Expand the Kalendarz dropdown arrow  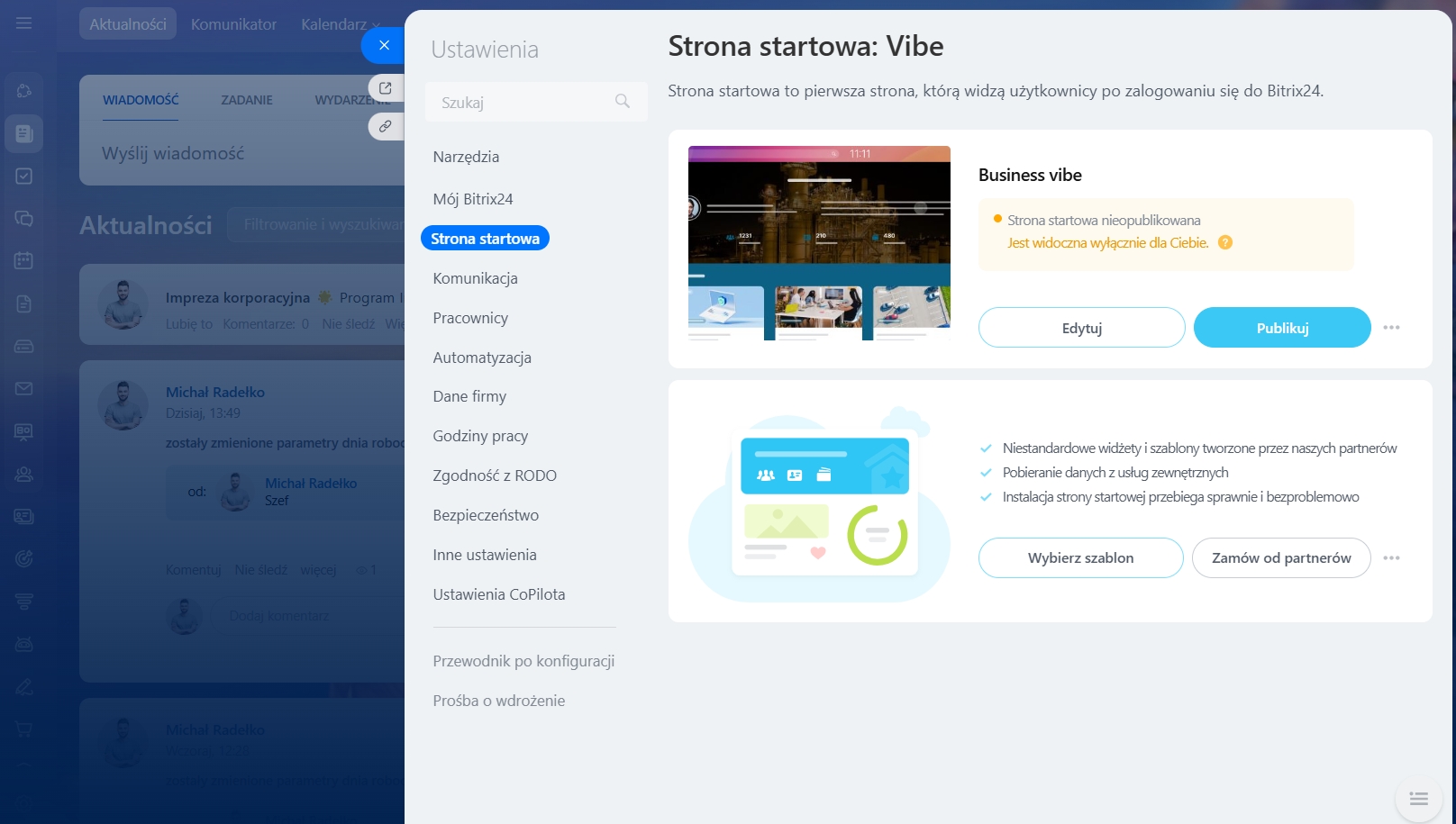[x=377, y=25]
